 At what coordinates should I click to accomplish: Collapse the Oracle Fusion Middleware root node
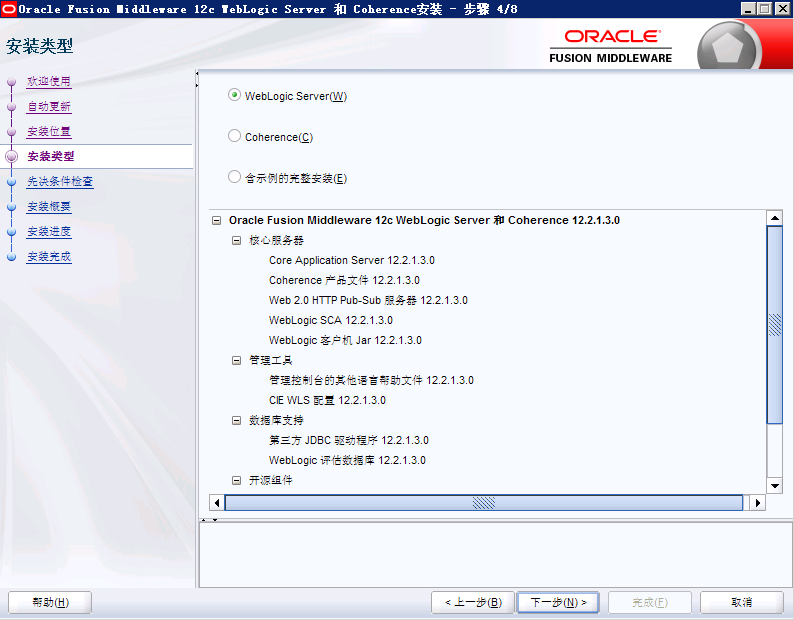pos(217,220)
